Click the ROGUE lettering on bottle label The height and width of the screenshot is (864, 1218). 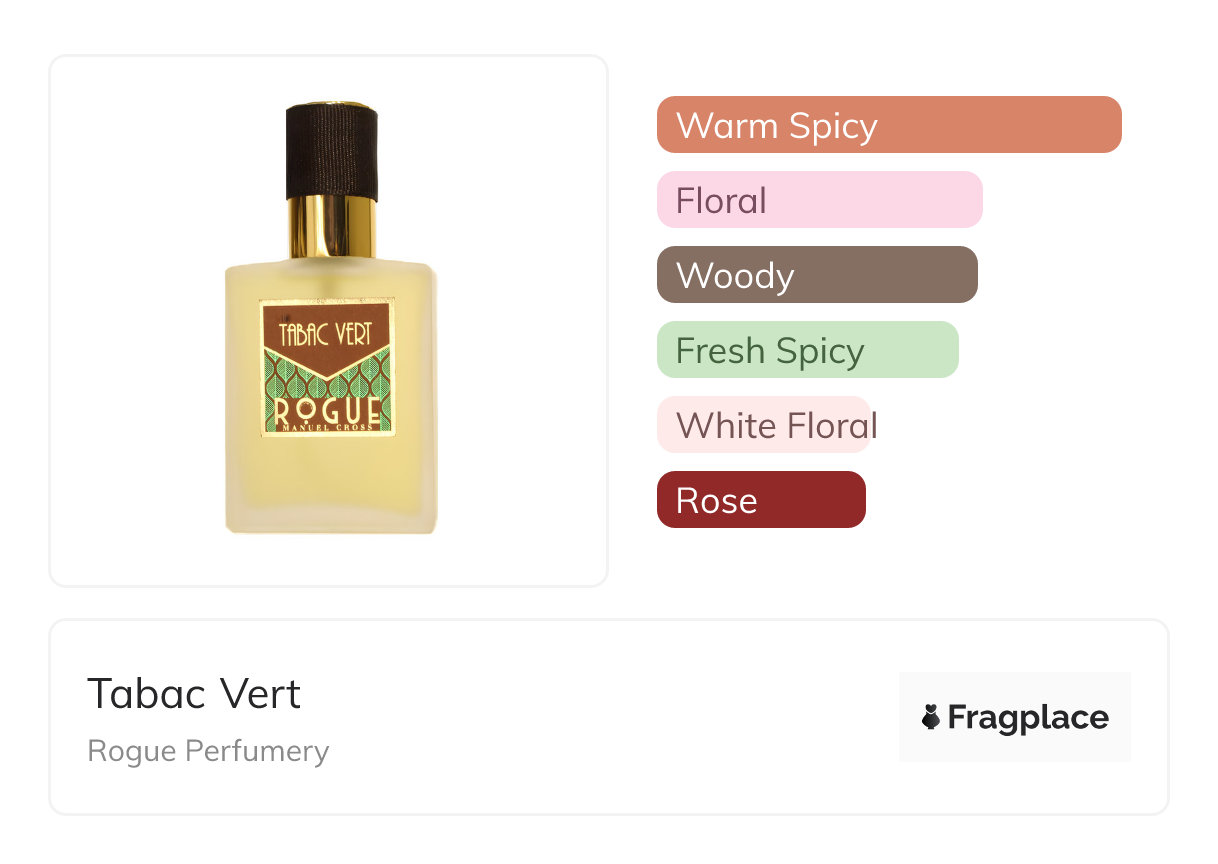click(x=327, y=410)
